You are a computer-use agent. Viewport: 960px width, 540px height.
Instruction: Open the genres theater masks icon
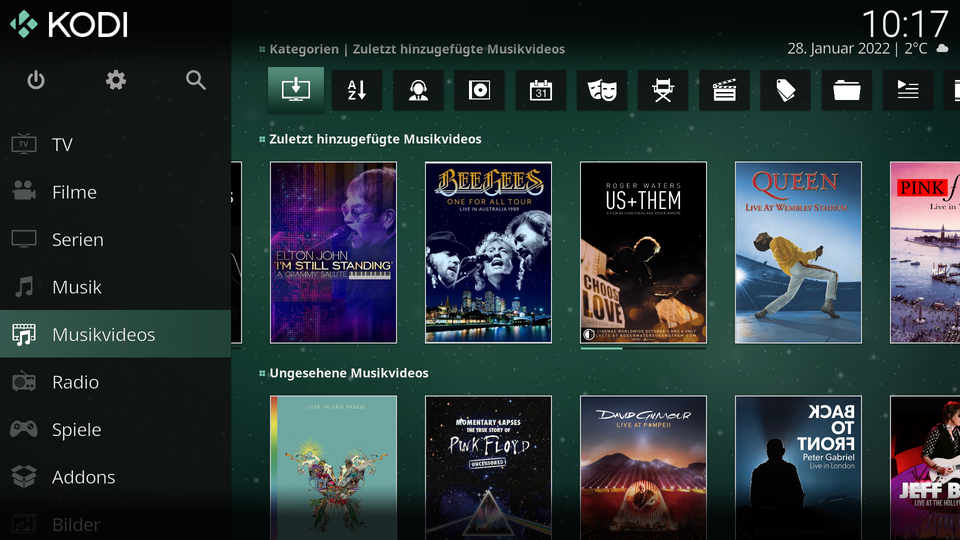602,90
